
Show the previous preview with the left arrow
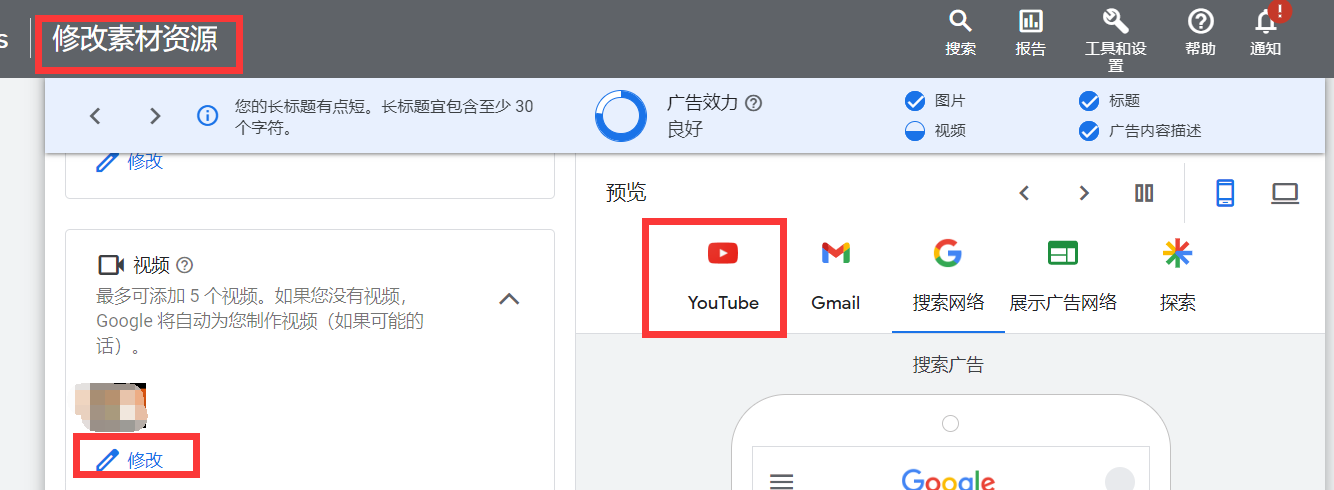[1024, 193]
